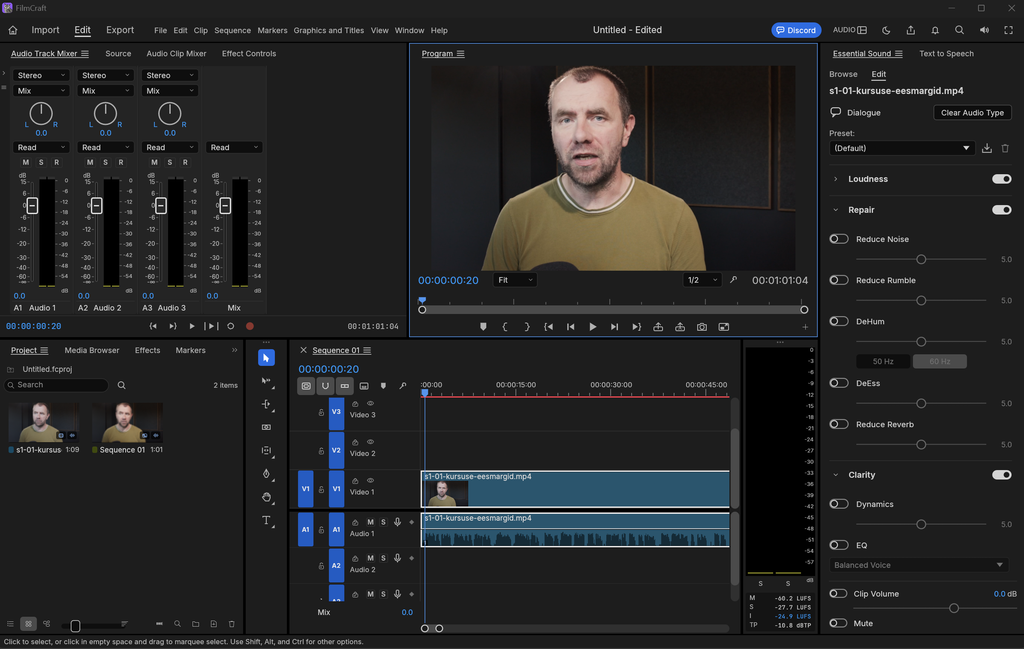Save the preset with download icon
The height and width of the screenshot is (649, 1024).
click(x=987, y=148)
